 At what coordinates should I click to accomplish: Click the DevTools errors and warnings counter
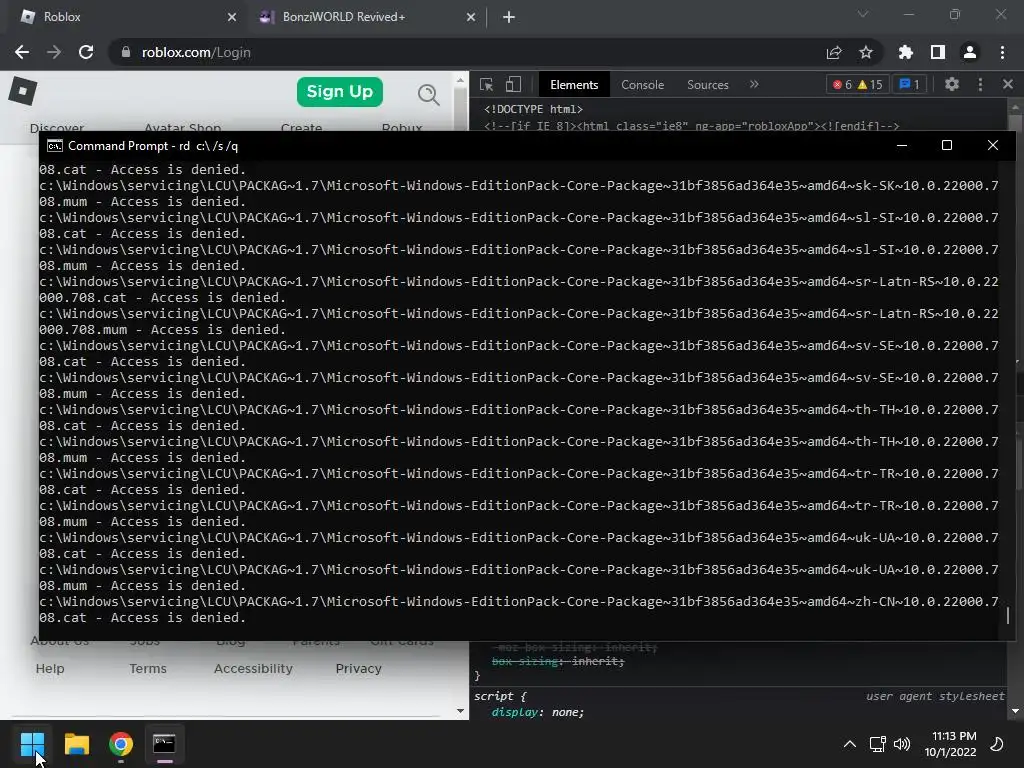(x=857, y=84)
